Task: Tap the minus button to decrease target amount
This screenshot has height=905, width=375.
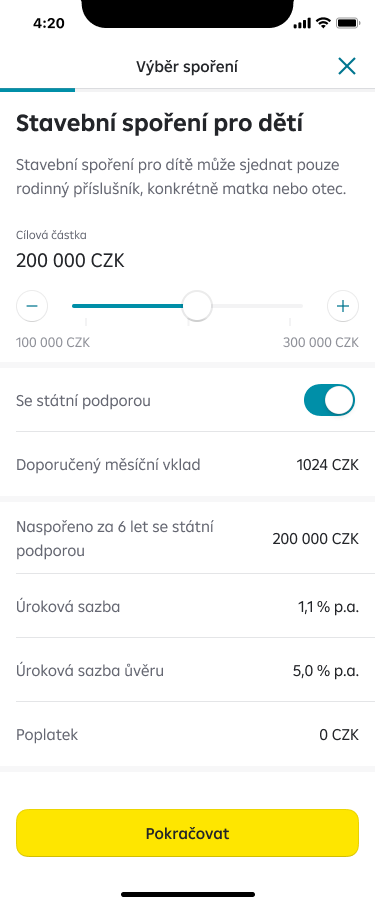Action: point(32,306)
